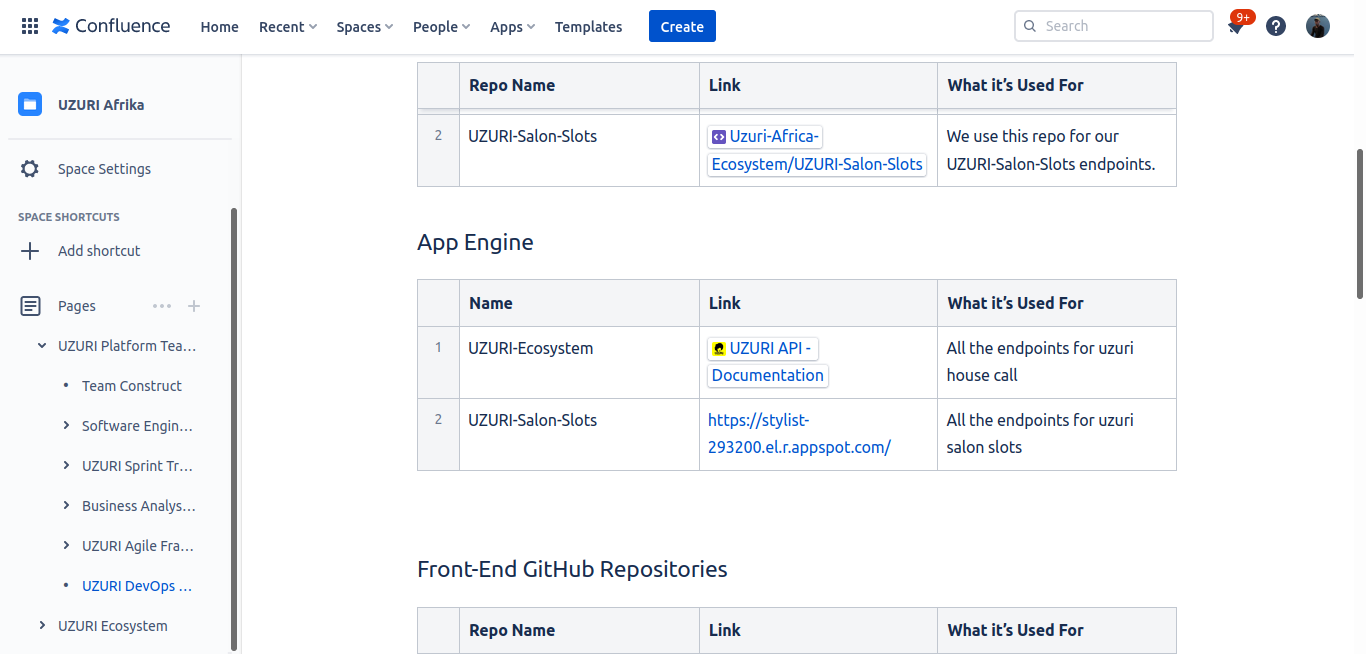This screenshot has height=654, width=1366.
Task: Click the help question mark icon
Action: [x=1275, y=25]
